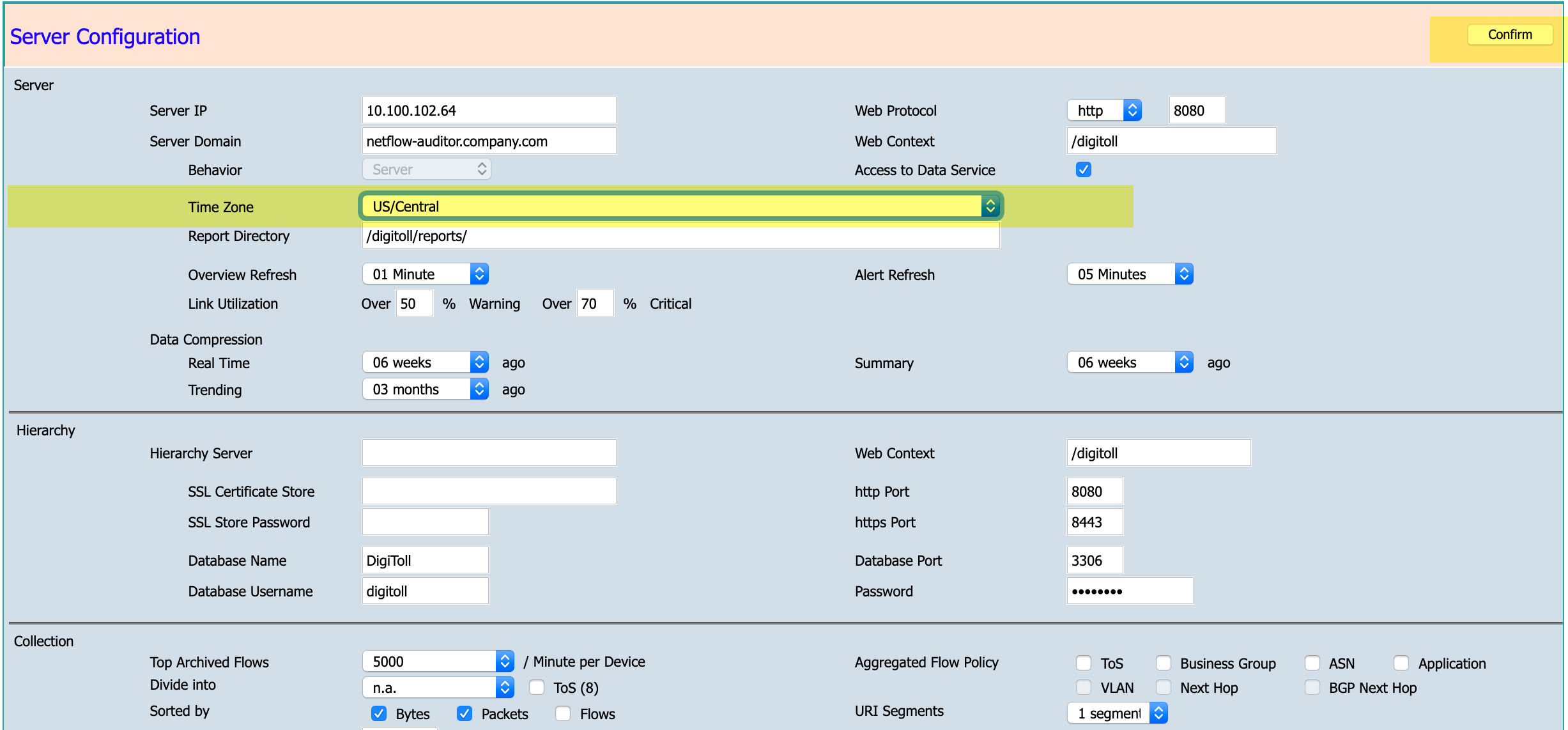1568x730 pixels.
Task: Enable the Business Group checkbox
Action: [x=1164, y=663]
